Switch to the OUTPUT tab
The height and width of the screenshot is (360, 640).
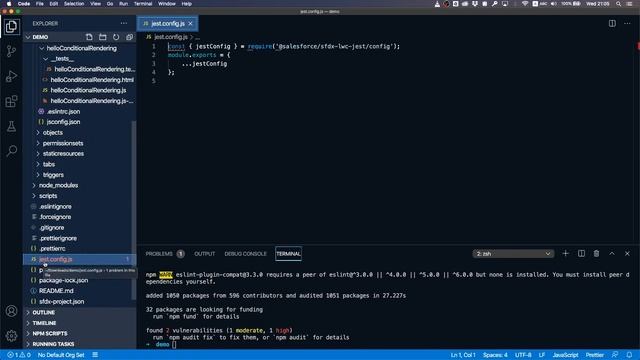[204, 254]
